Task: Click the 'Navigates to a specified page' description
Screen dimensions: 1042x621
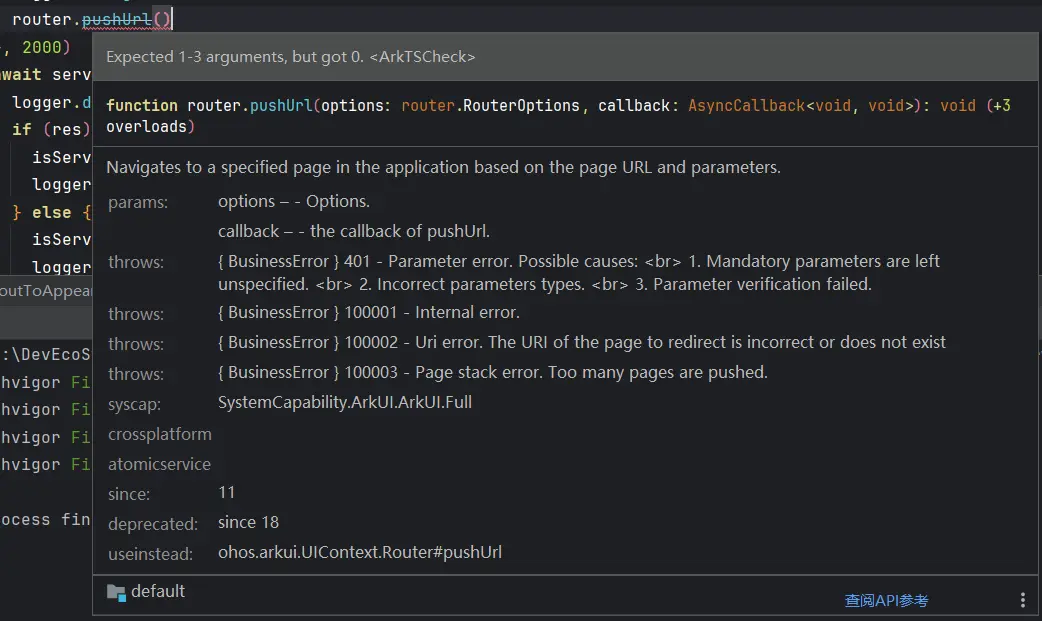Action: click(x=443, y=167)
